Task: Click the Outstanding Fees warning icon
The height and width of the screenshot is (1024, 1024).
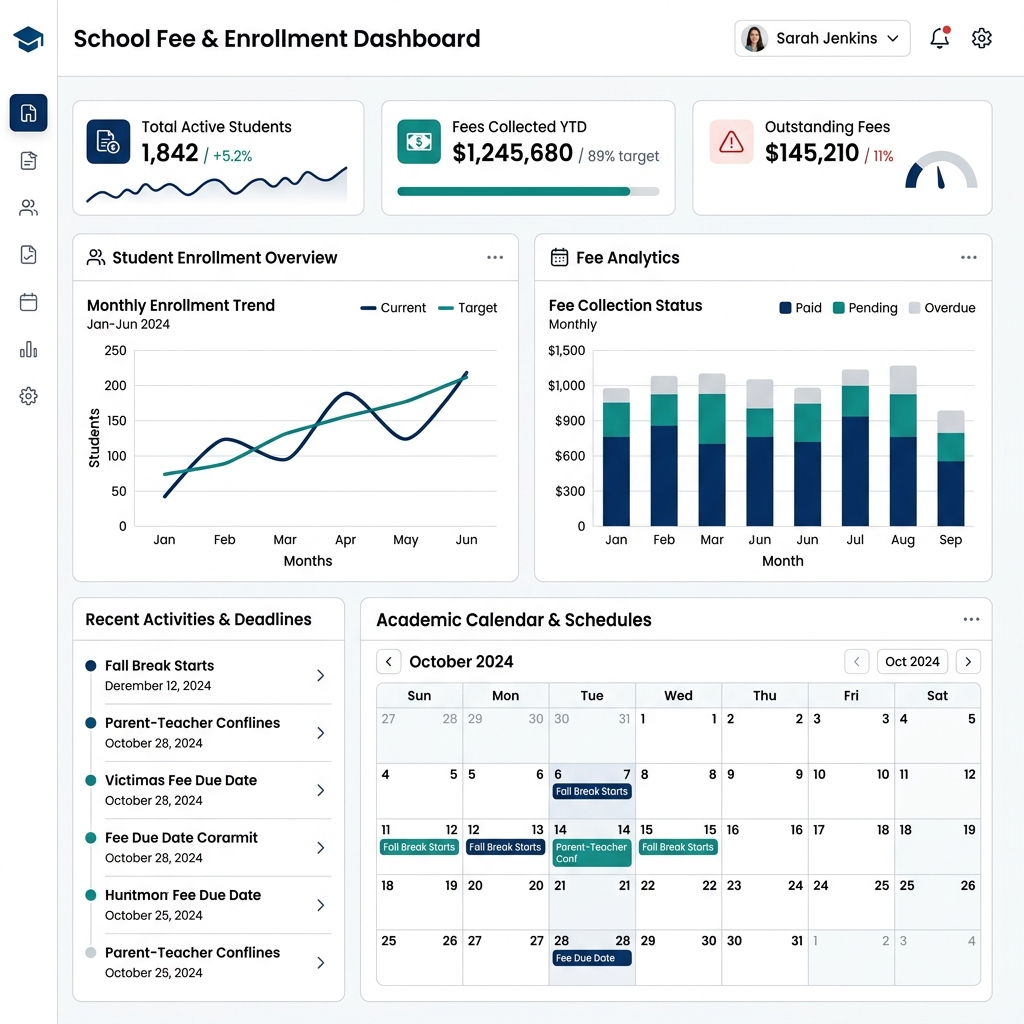Action: [731, 141]
